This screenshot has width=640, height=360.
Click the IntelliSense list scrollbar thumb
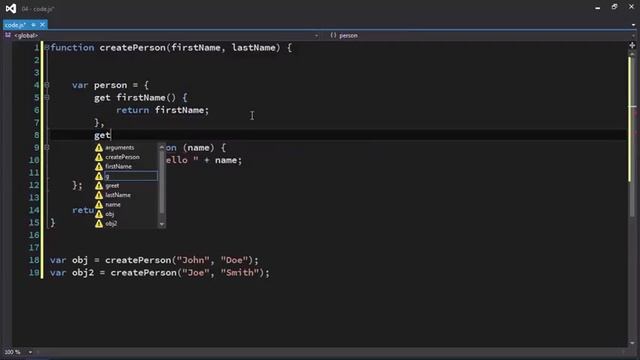point(162,182)
